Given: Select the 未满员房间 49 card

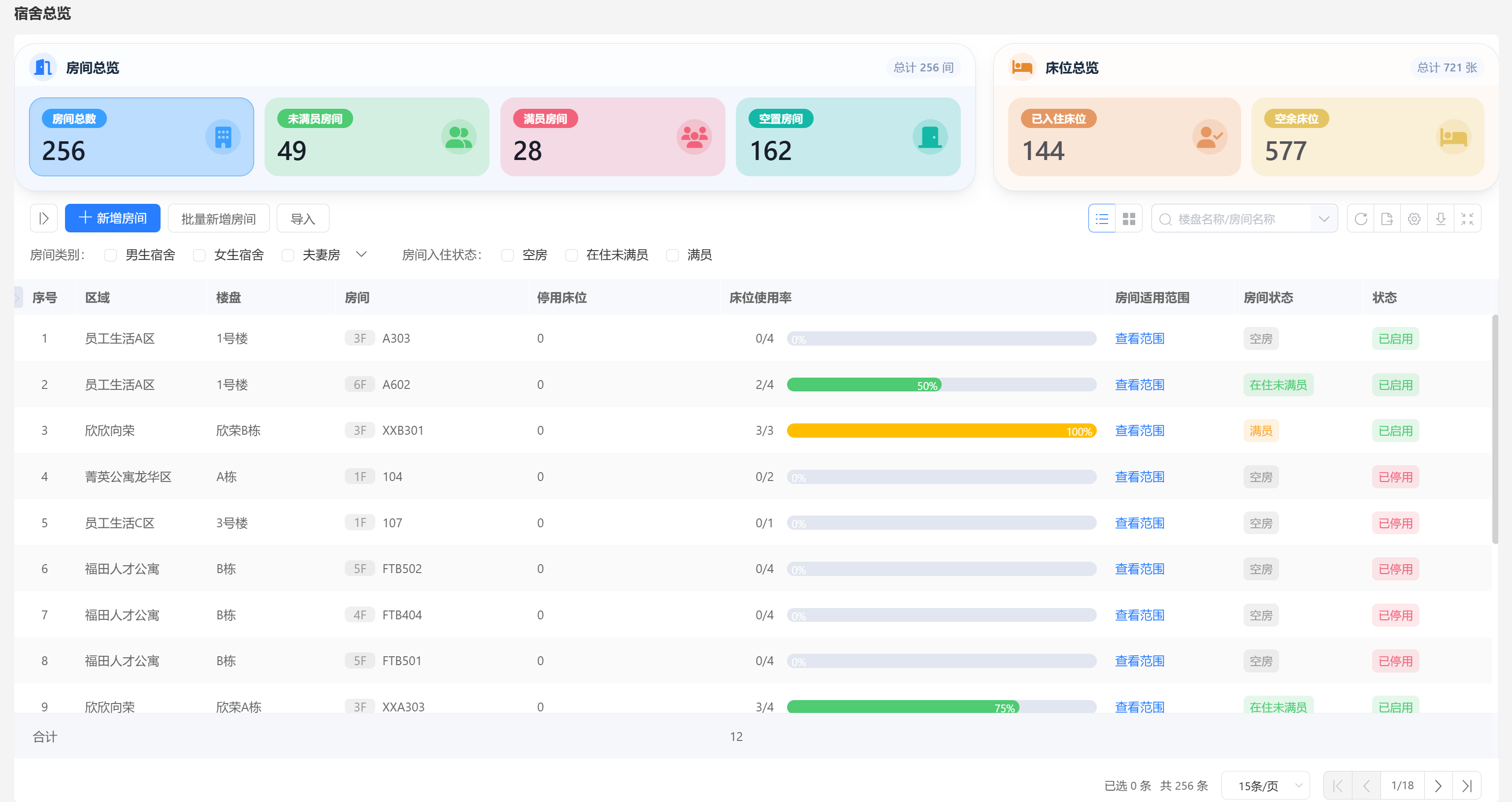Looking at the screenshot, I should click(x=377, y=137).
